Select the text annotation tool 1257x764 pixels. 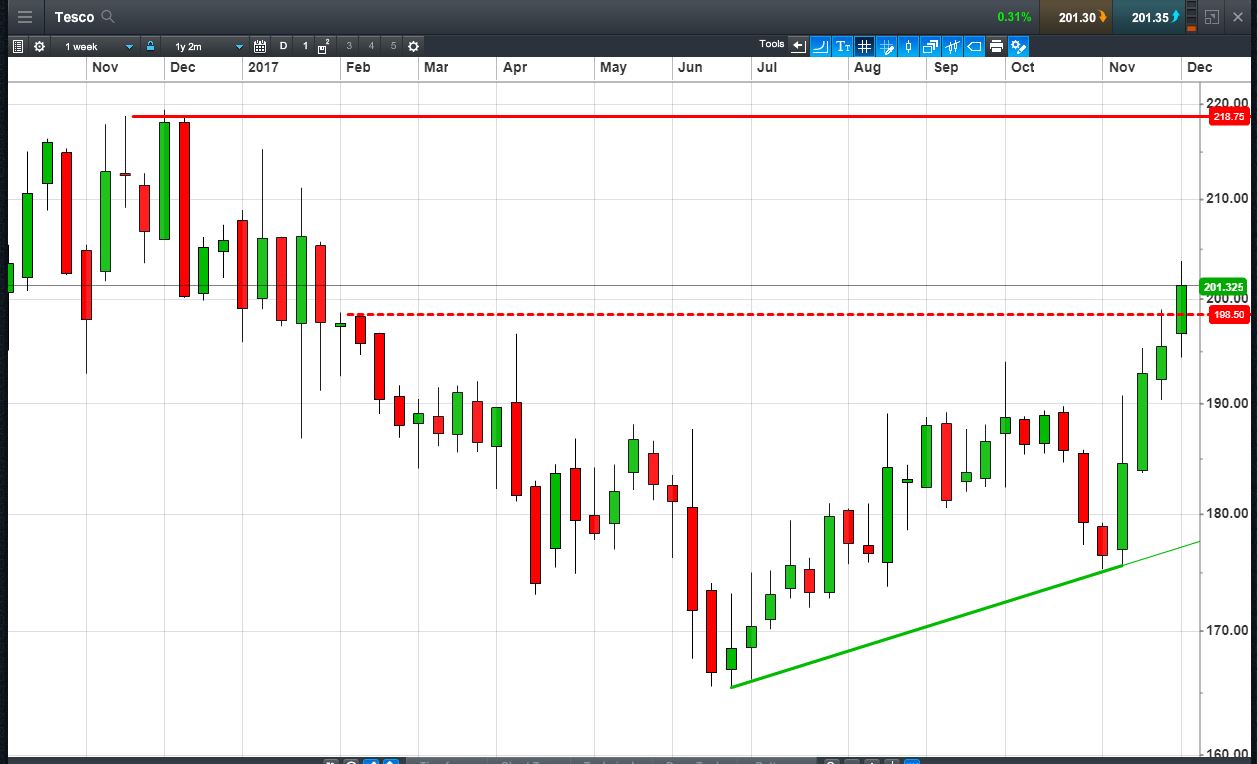point(842,46)
